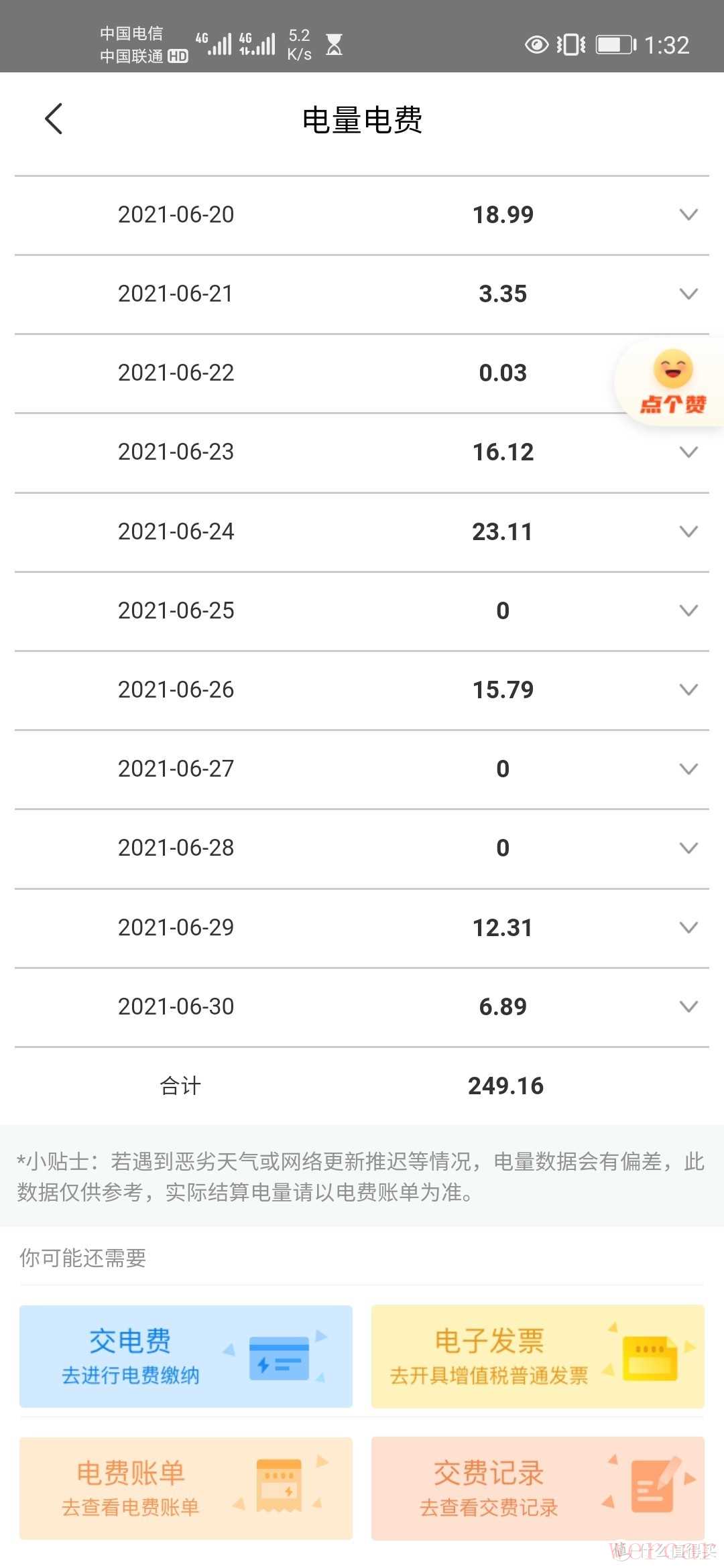
Task: Select the 2021-06-29 date row
Action: click(176, 927)
